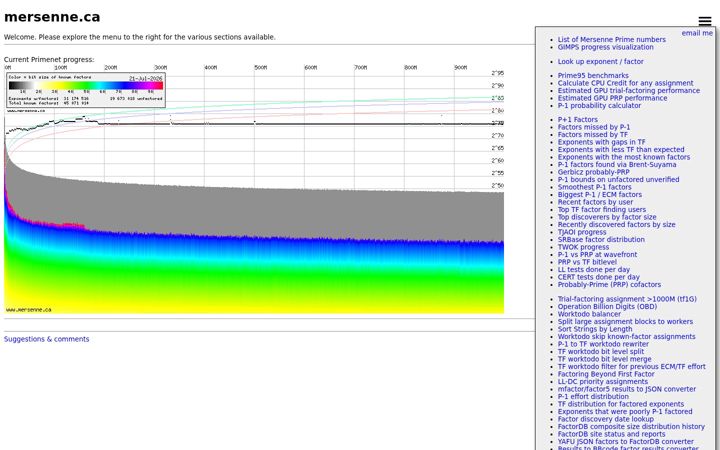The height and width of the screenshot is (450, 720).
Task: Open LL tests done per day
Action: tap(594, 270)
